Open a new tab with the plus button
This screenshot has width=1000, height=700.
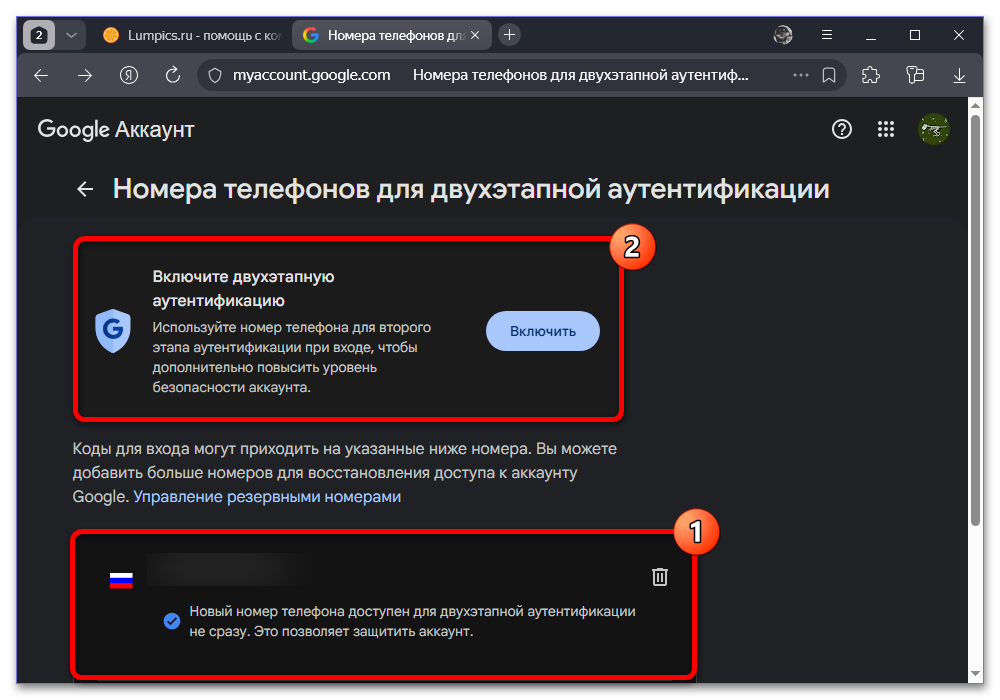coord(509,34)
